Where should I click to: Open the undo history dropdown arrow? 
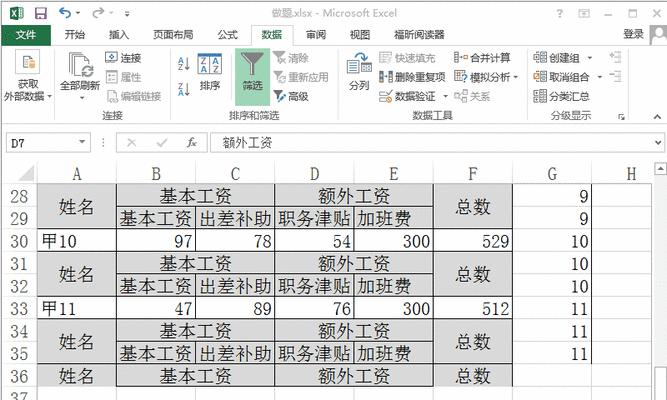tap(78, 13)
